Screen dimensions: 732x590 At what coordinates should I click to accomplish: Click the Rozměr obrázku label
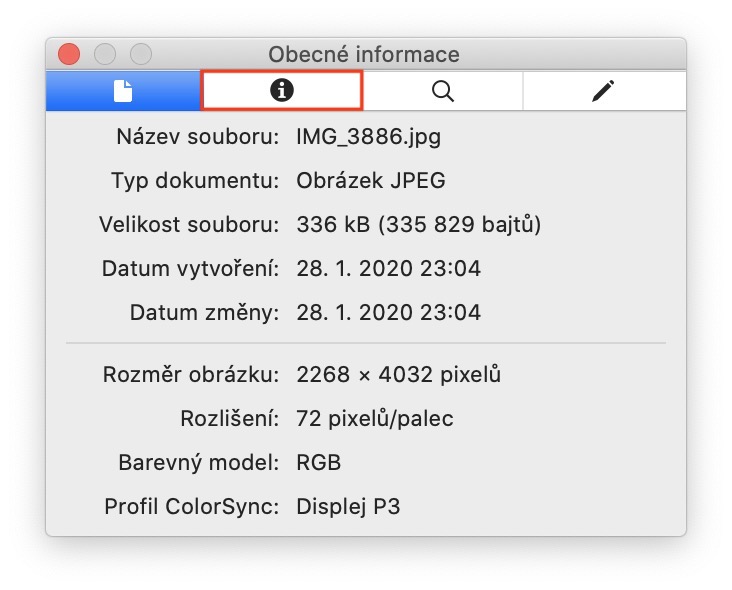point(191,375)
